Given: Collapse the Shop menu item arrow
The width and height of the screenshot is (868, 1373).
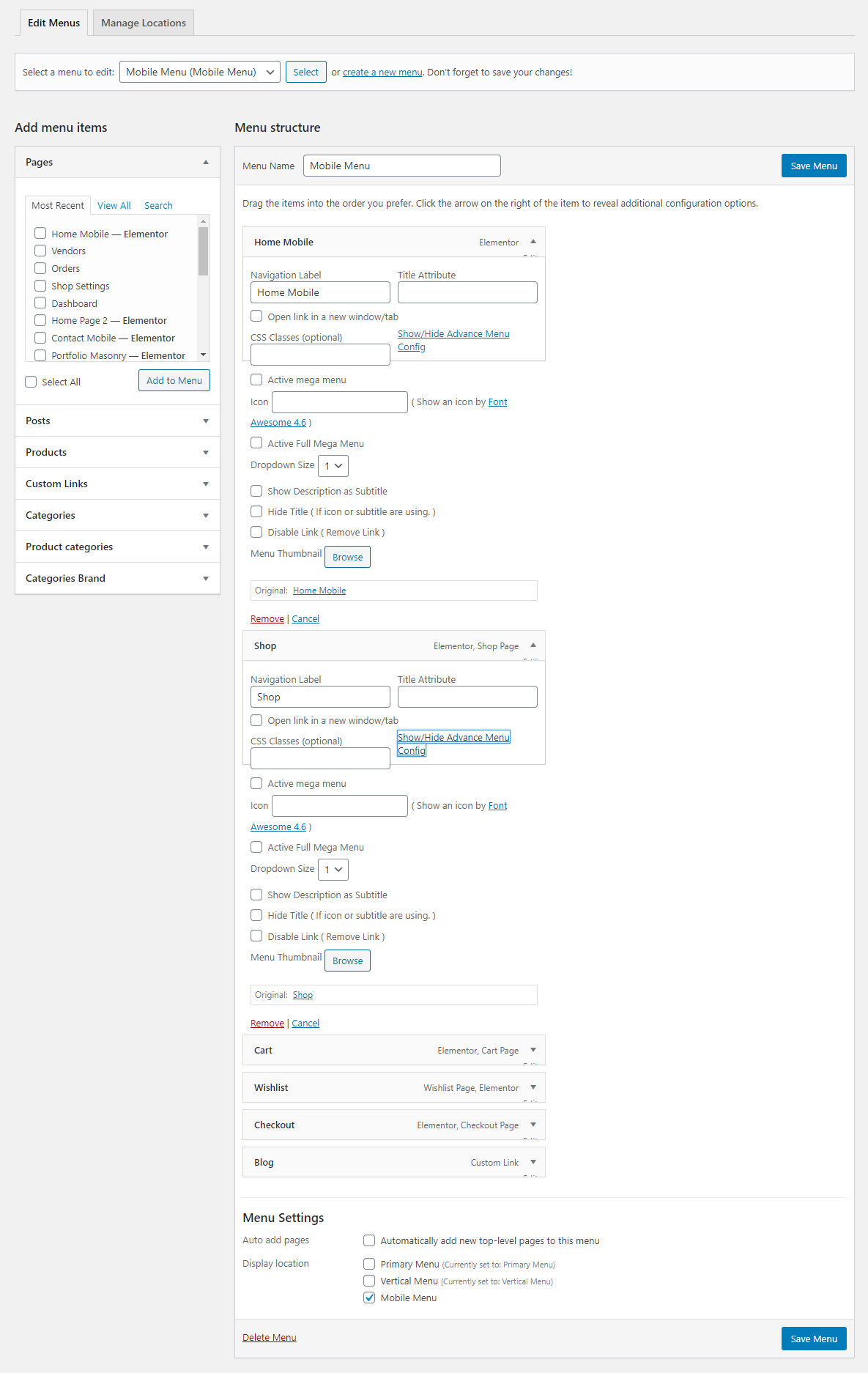Looking at the screenshot, I should (x=533, y=645).
